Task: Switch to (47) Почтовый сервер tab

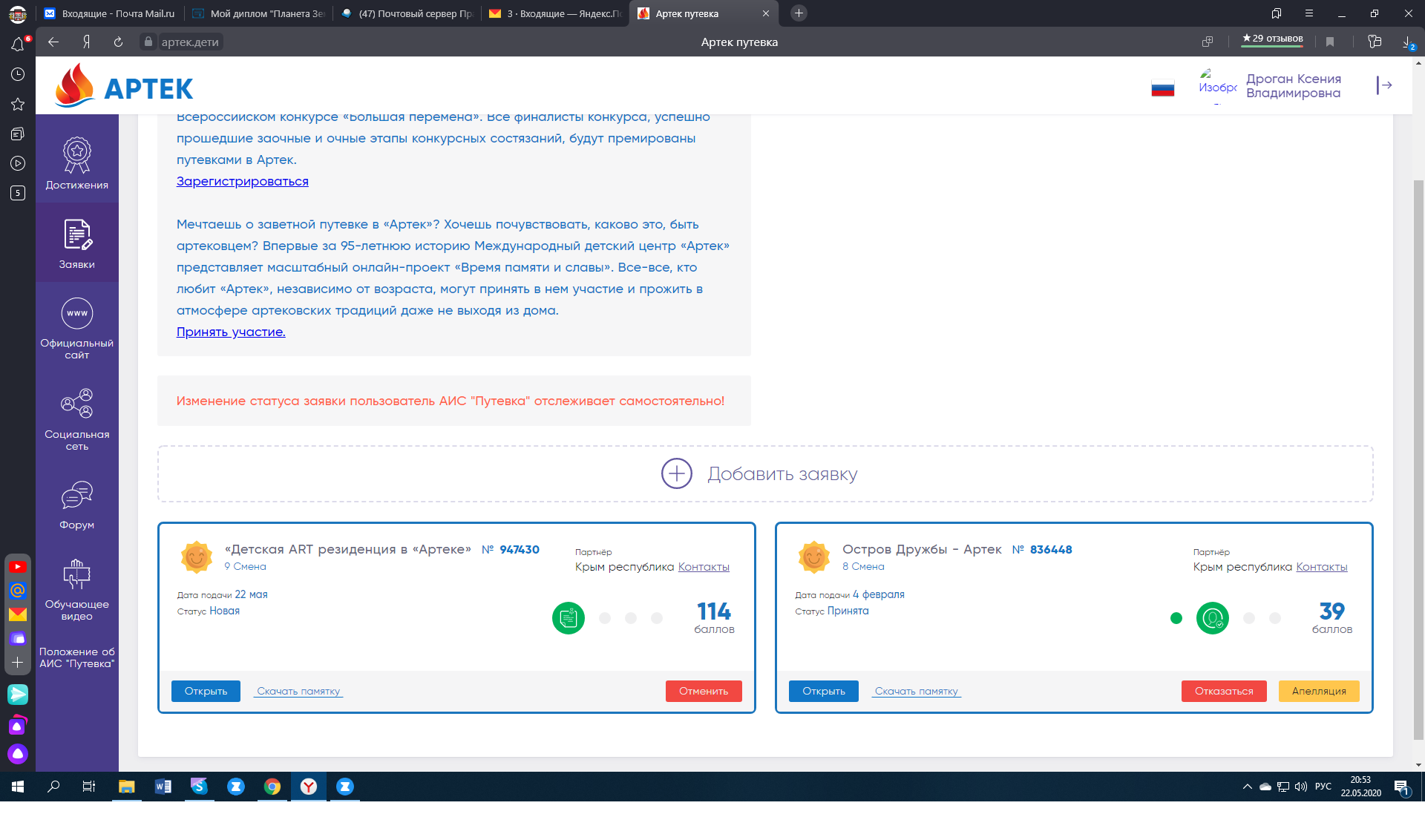Action: [407, 13]
